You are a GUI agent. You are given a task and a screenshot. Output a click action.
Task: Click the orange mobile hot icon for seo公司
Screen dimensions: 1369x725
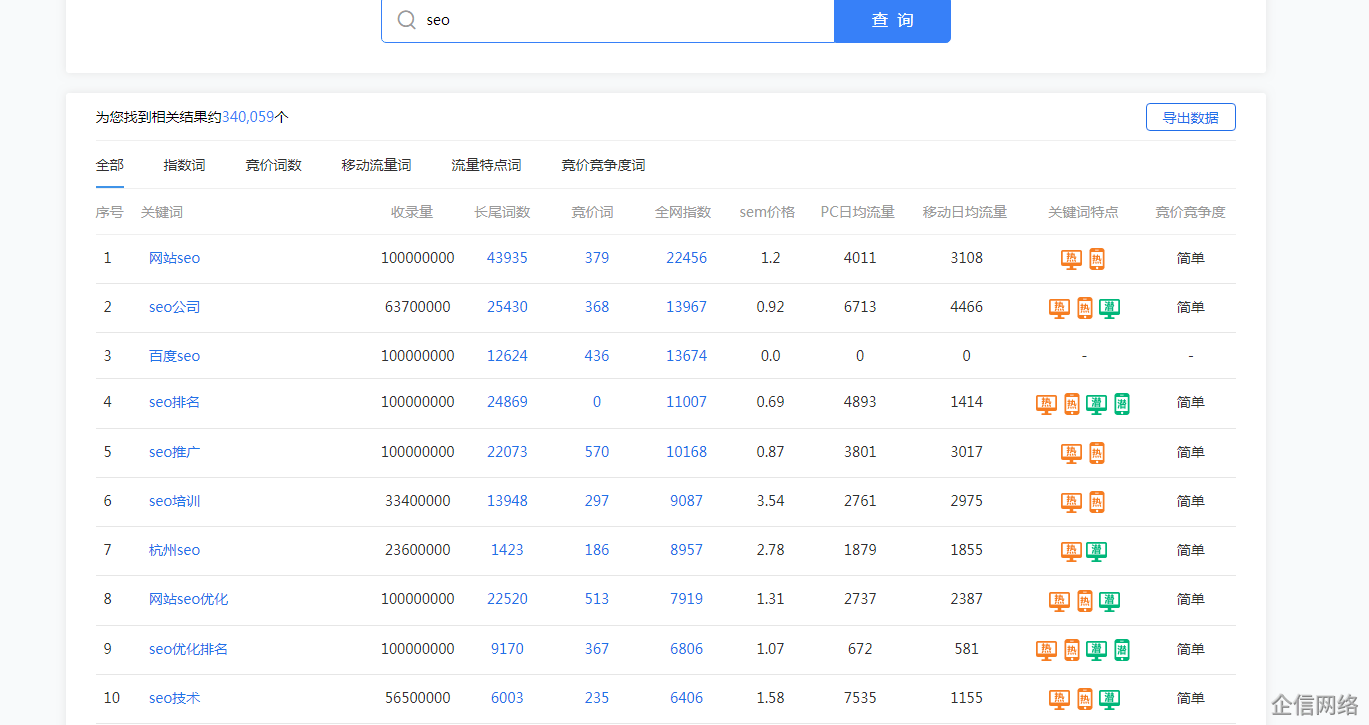pos(1084,308)
